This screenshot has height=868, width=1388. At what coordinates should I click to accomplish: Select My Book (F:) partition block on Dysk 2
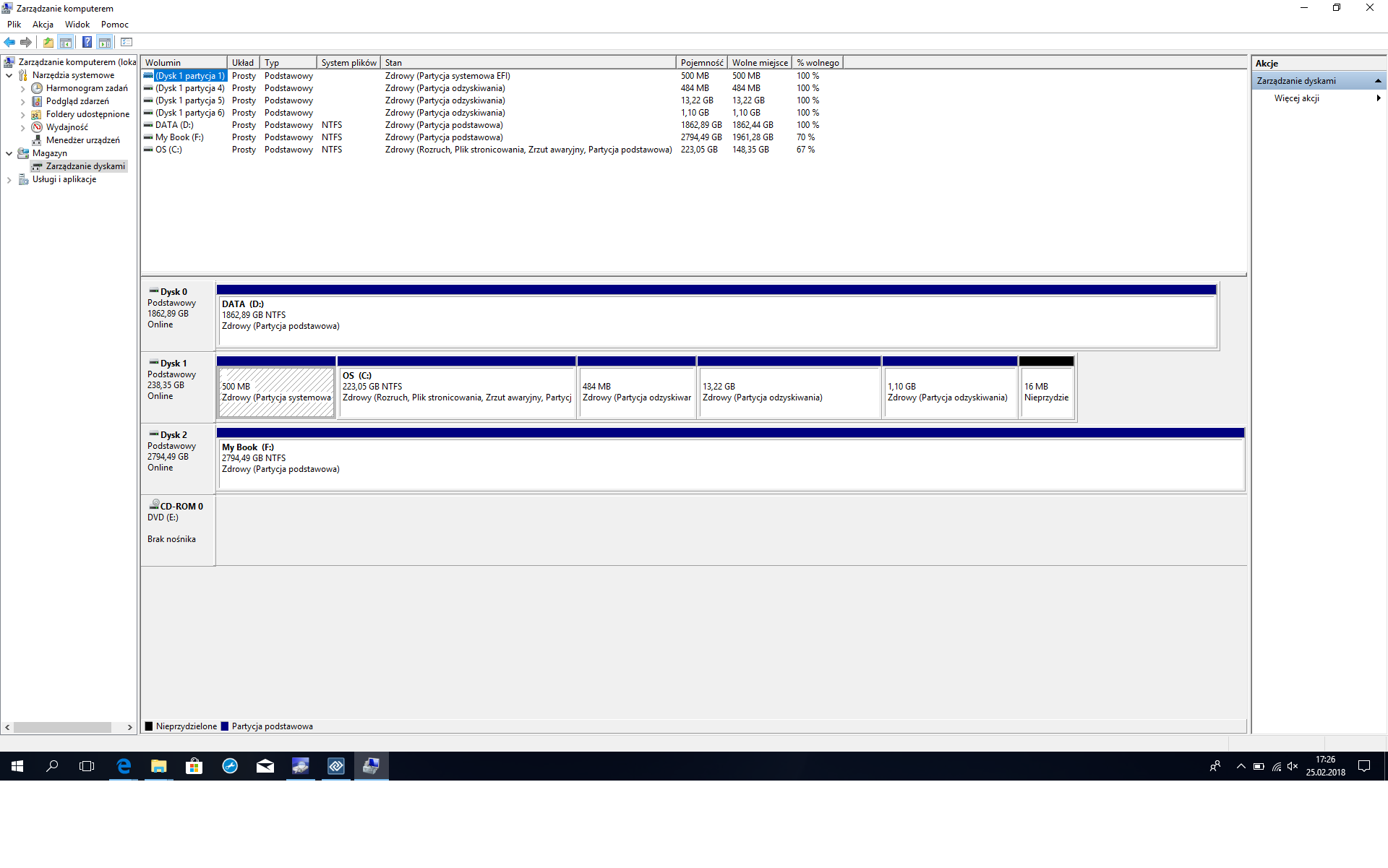730,459
